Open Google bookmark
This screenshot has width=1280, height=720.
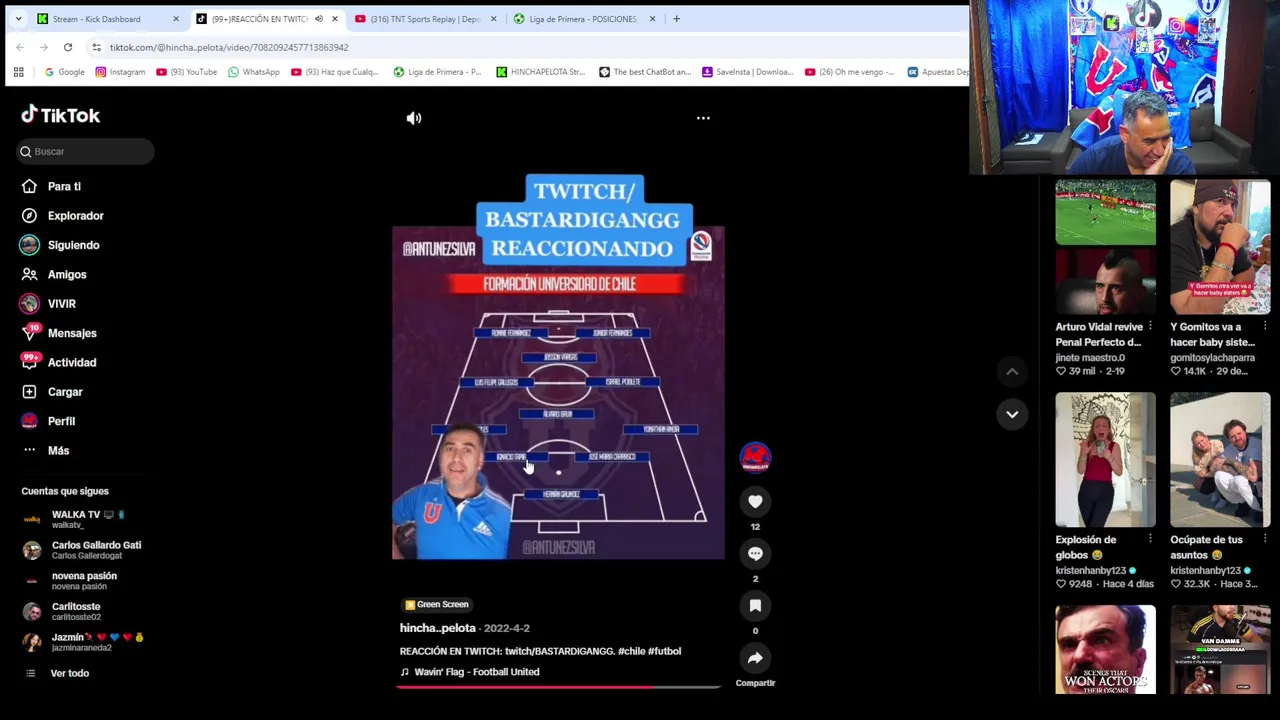[64, 72]
